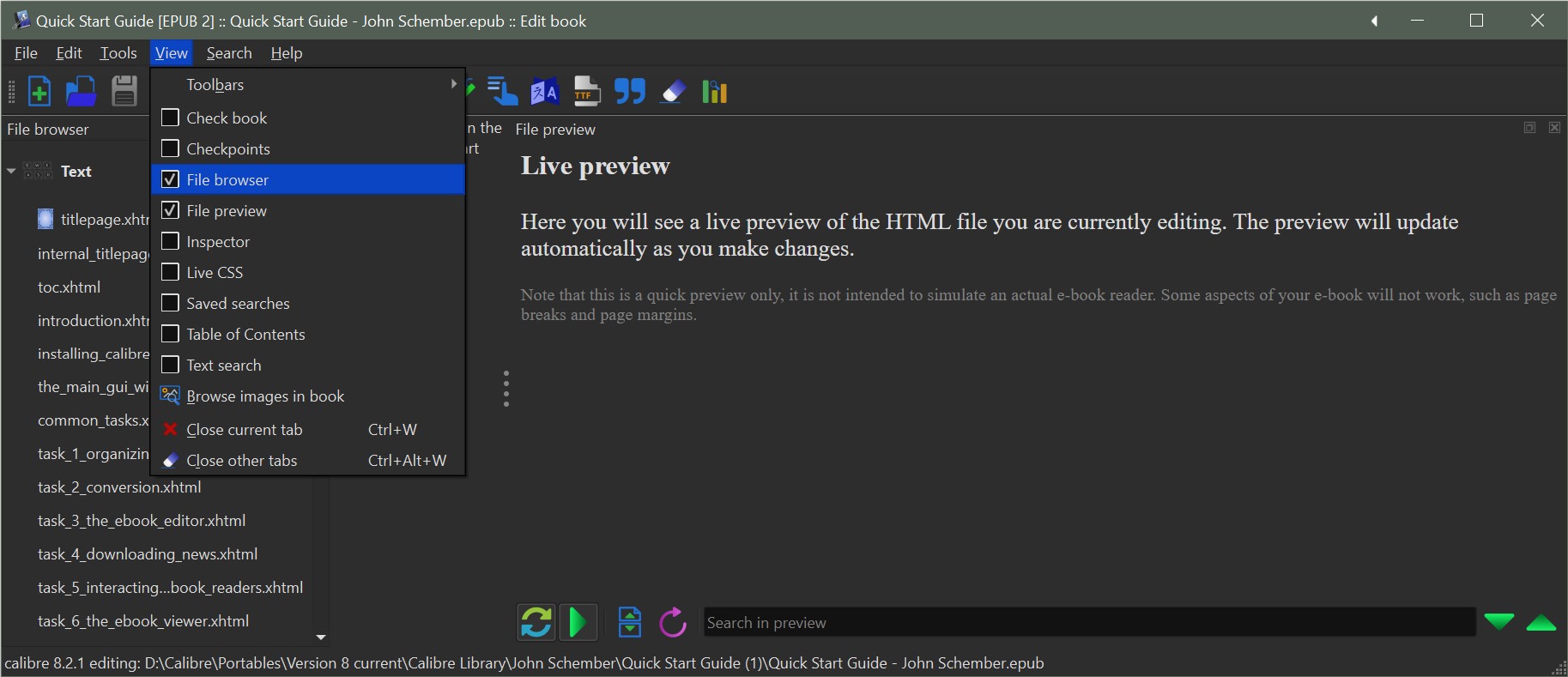Select the installing_calibre file

click(93, 354)
